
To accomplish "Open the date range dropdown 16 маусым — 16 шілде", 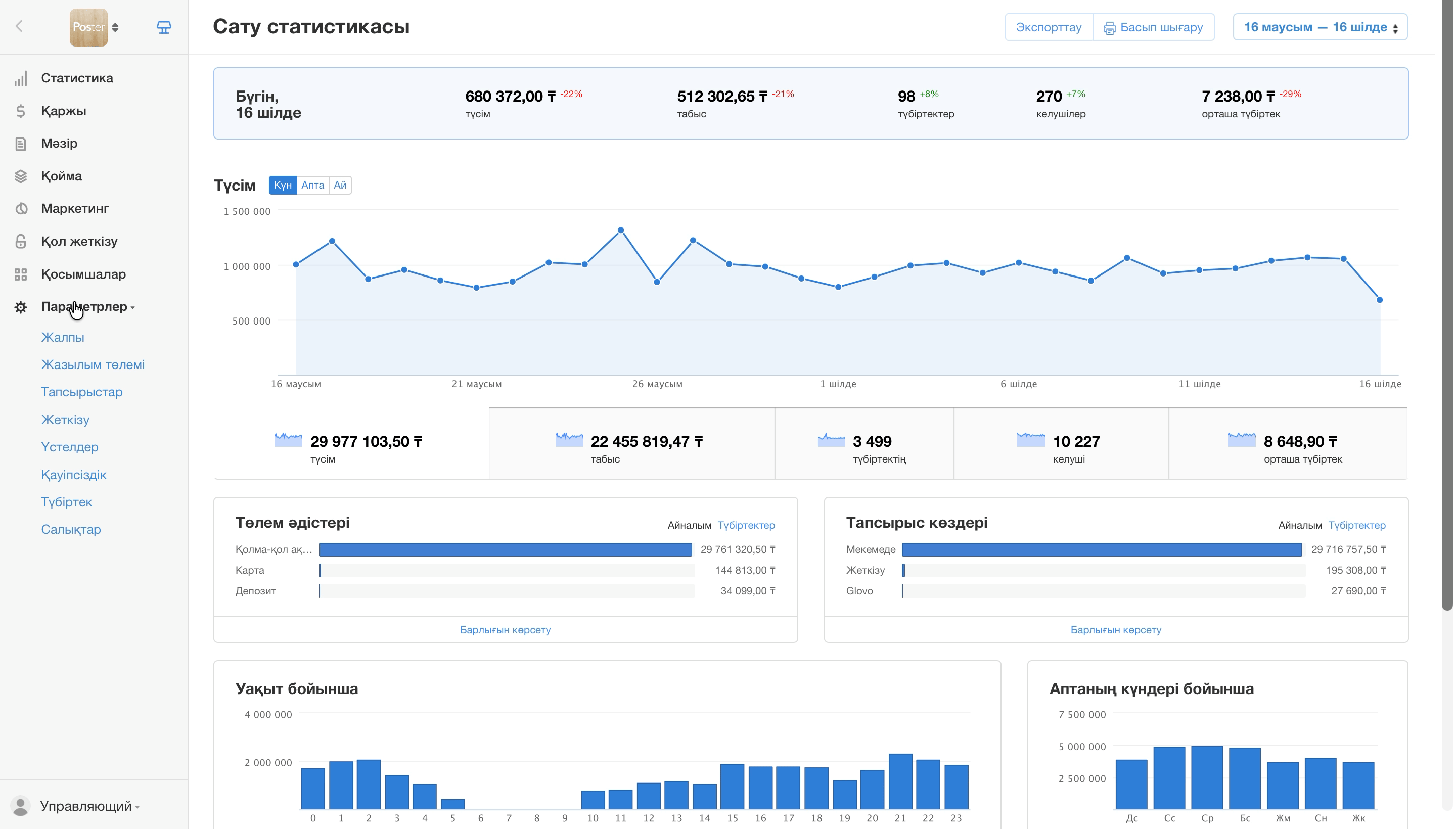I will point(1320,27).
